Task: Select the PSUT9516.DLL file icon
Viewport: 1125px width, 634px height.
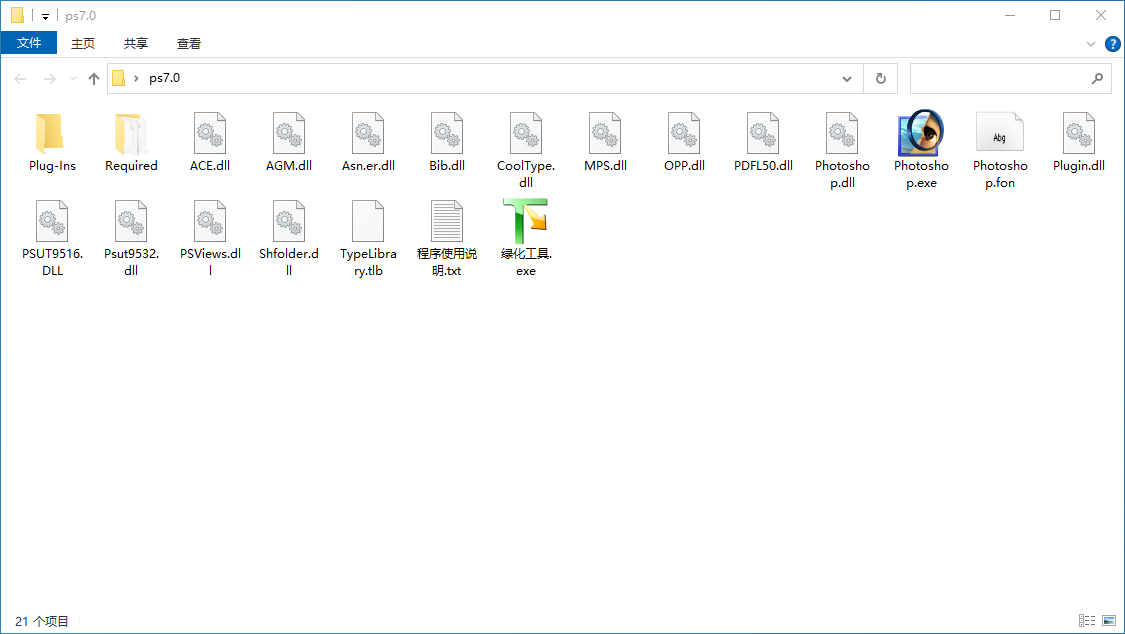Action: coord(52,221)
